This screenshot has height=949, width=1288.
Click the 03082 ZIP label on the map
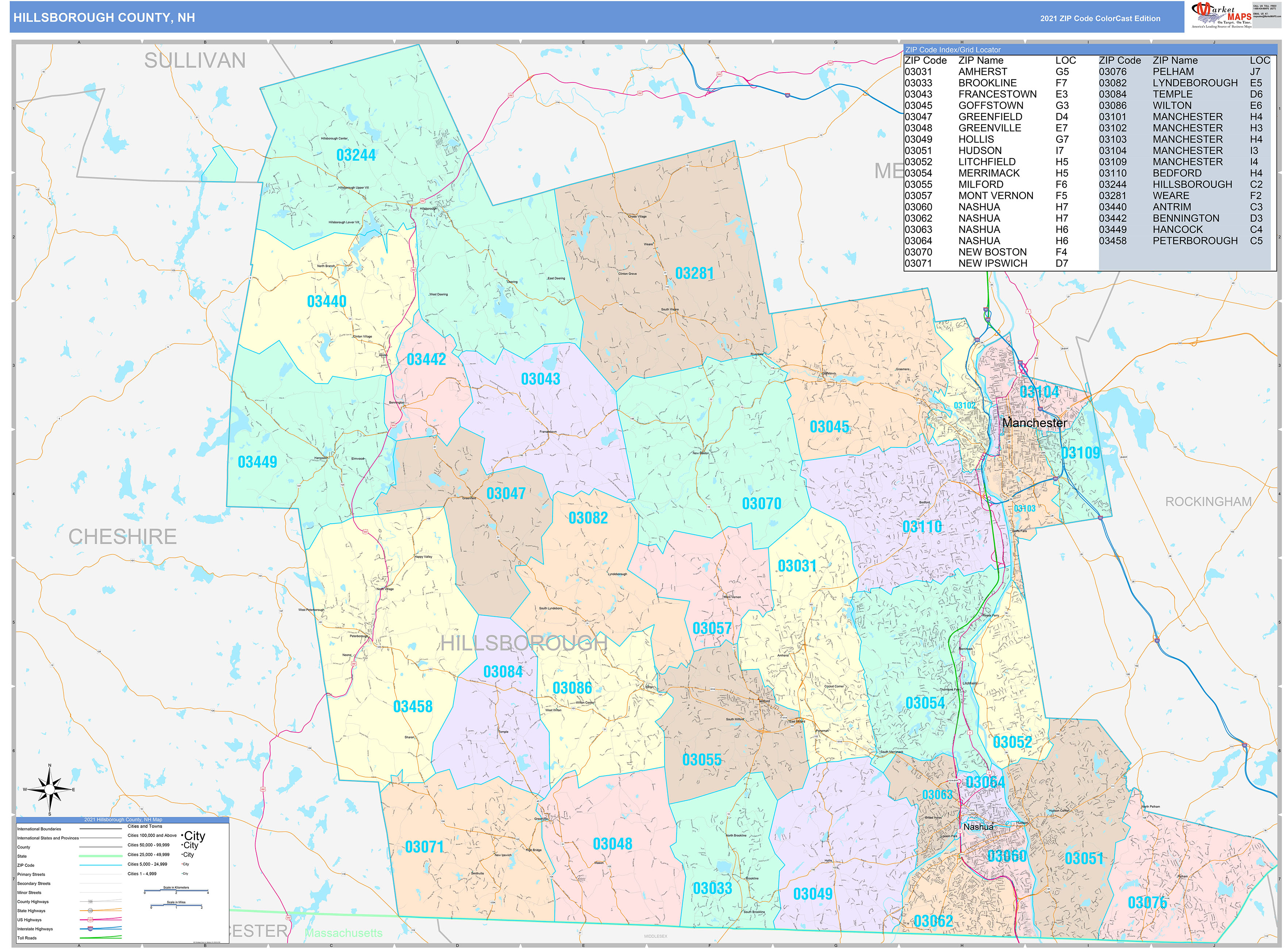click(x=588, y=518)
